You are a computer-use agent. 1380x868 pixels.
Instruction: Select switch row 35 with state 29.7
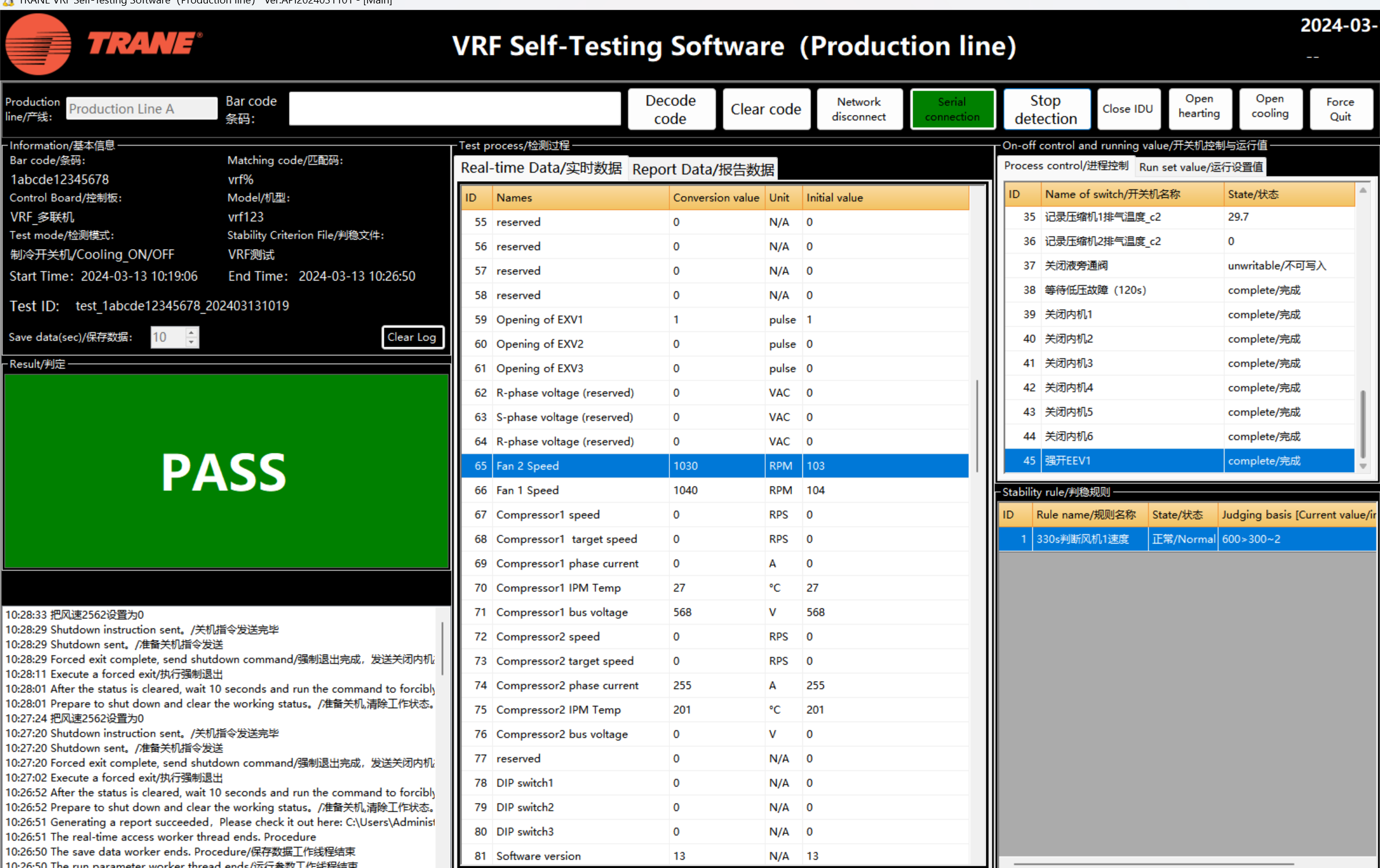click(1180, 217)
